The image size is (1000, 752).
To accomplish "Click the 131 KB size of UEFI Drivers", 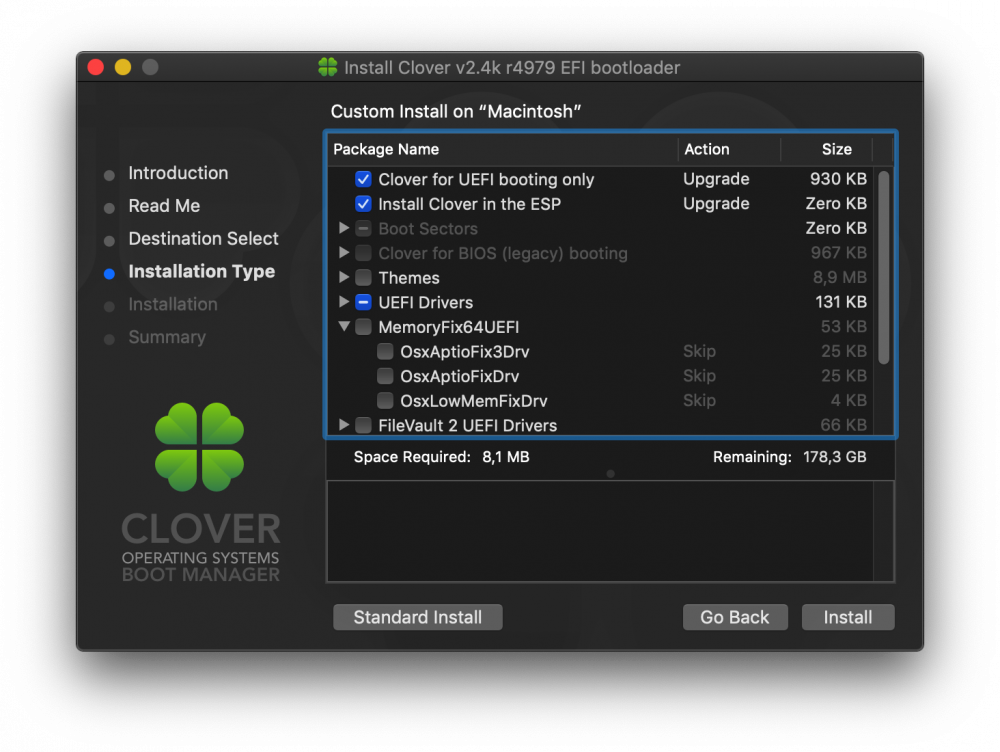I will 841,302.
